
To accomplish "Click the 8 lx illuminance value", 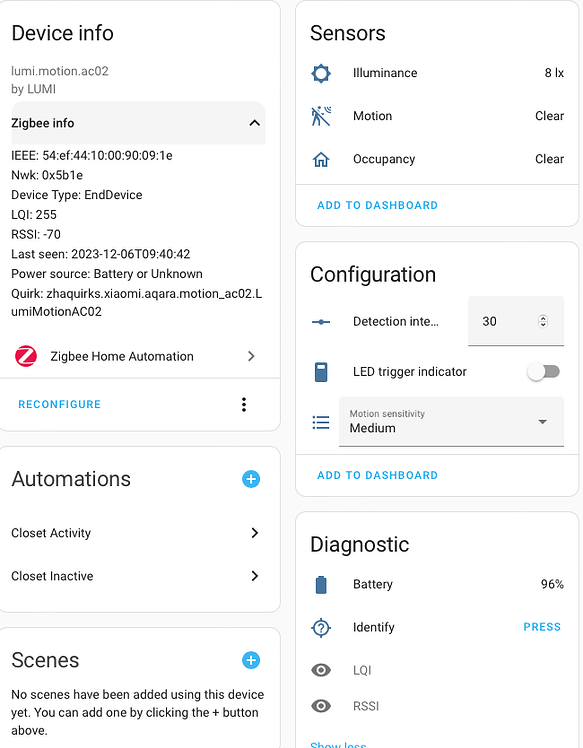I will 554,73.
